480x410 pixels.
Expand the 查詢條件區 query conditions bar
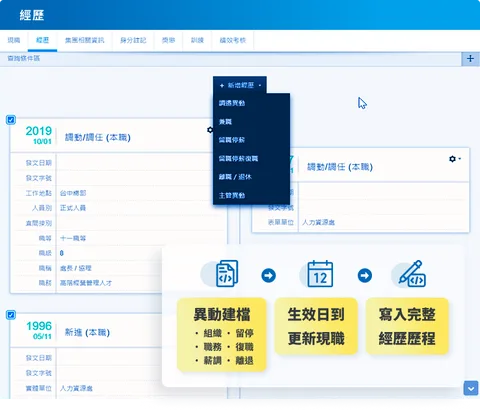pos(231,59)
